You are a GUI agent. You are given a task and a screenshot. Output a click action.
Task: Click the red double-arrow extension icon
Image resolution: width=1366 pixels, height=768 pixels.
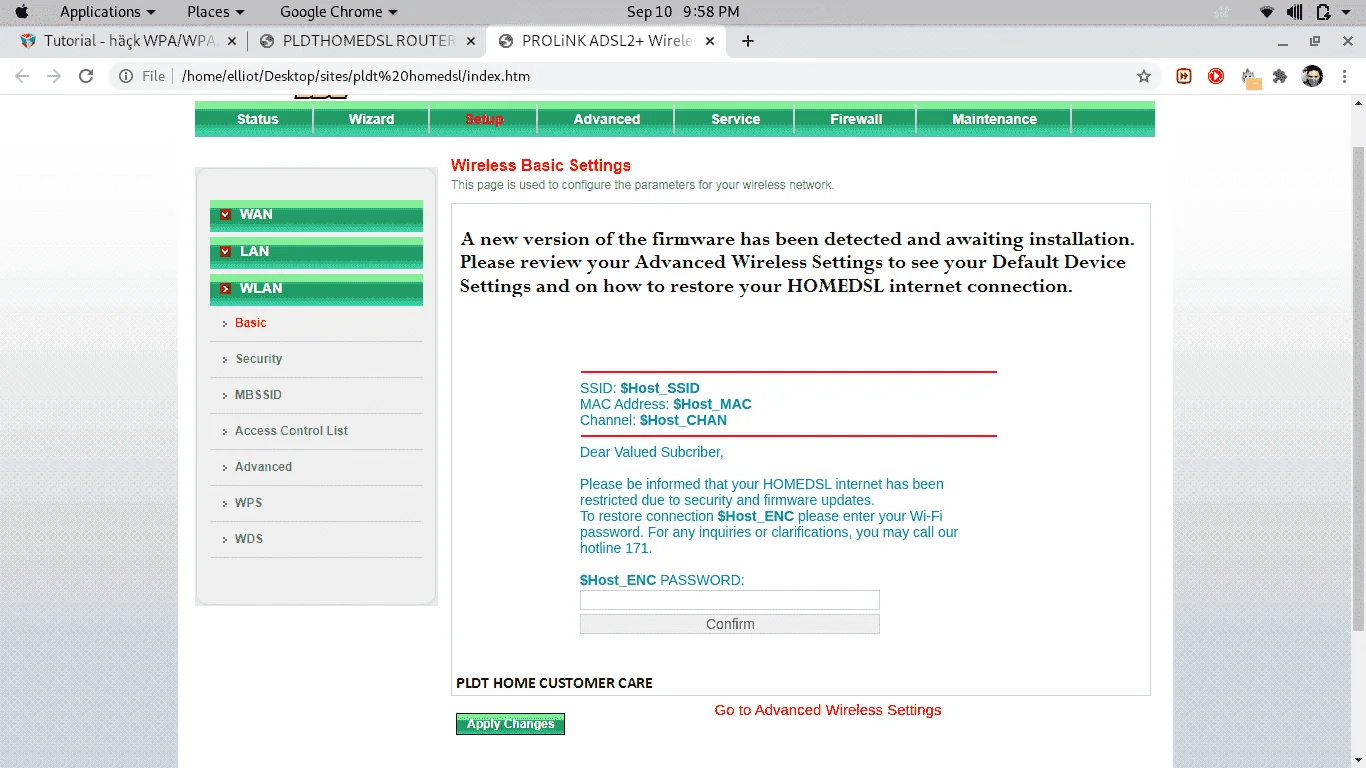(1184, 76)
